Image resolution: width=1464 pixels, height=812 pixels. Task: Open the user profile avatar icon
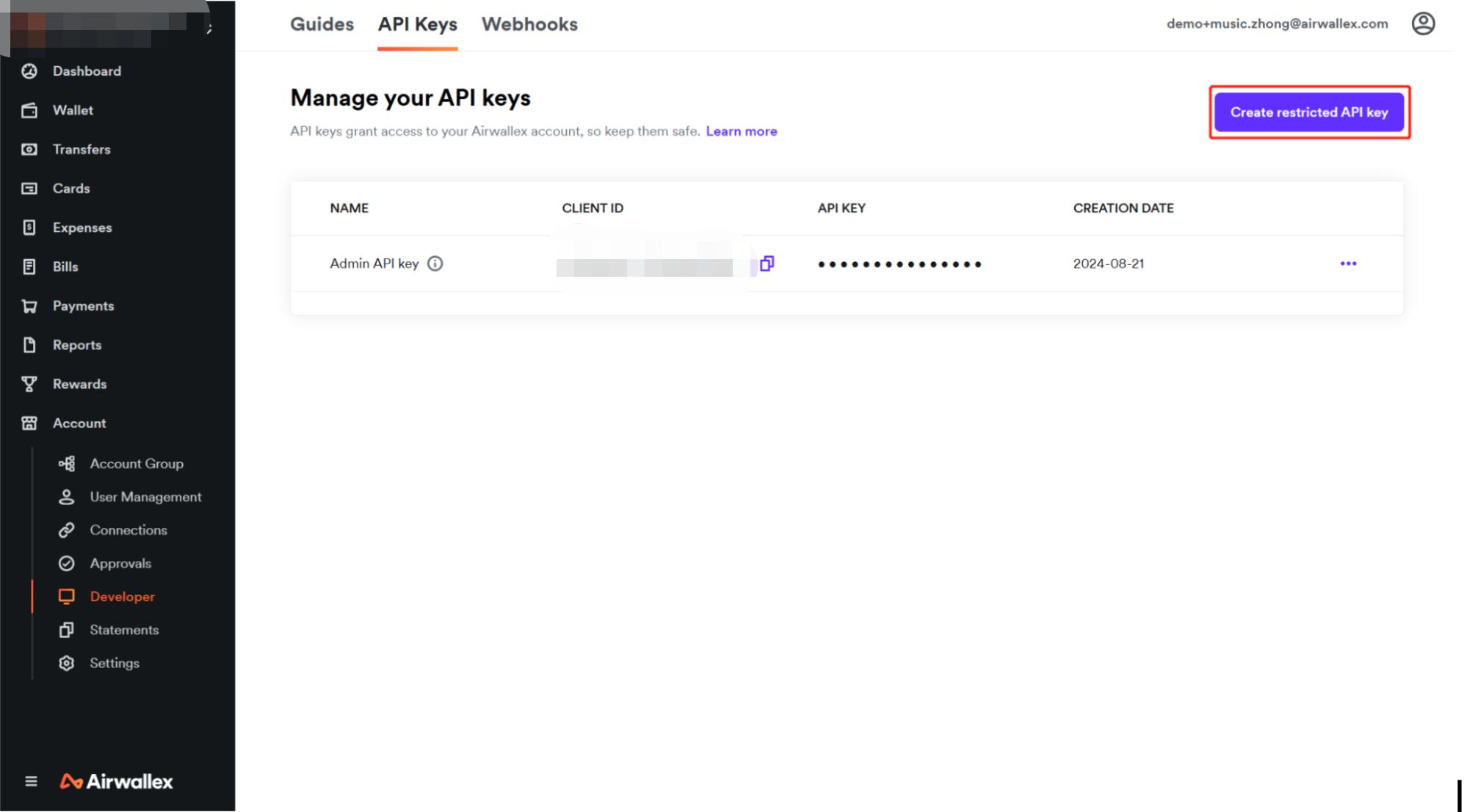[x=1423, y=23]
